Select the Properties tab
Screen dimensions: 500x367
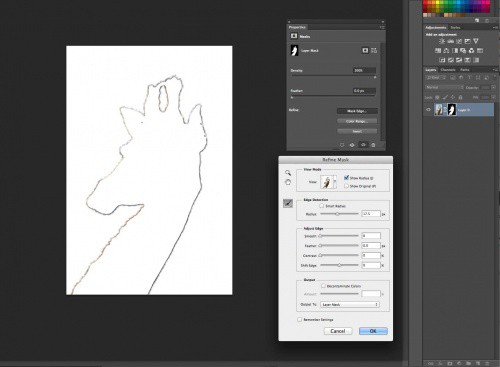pos(297,27)
